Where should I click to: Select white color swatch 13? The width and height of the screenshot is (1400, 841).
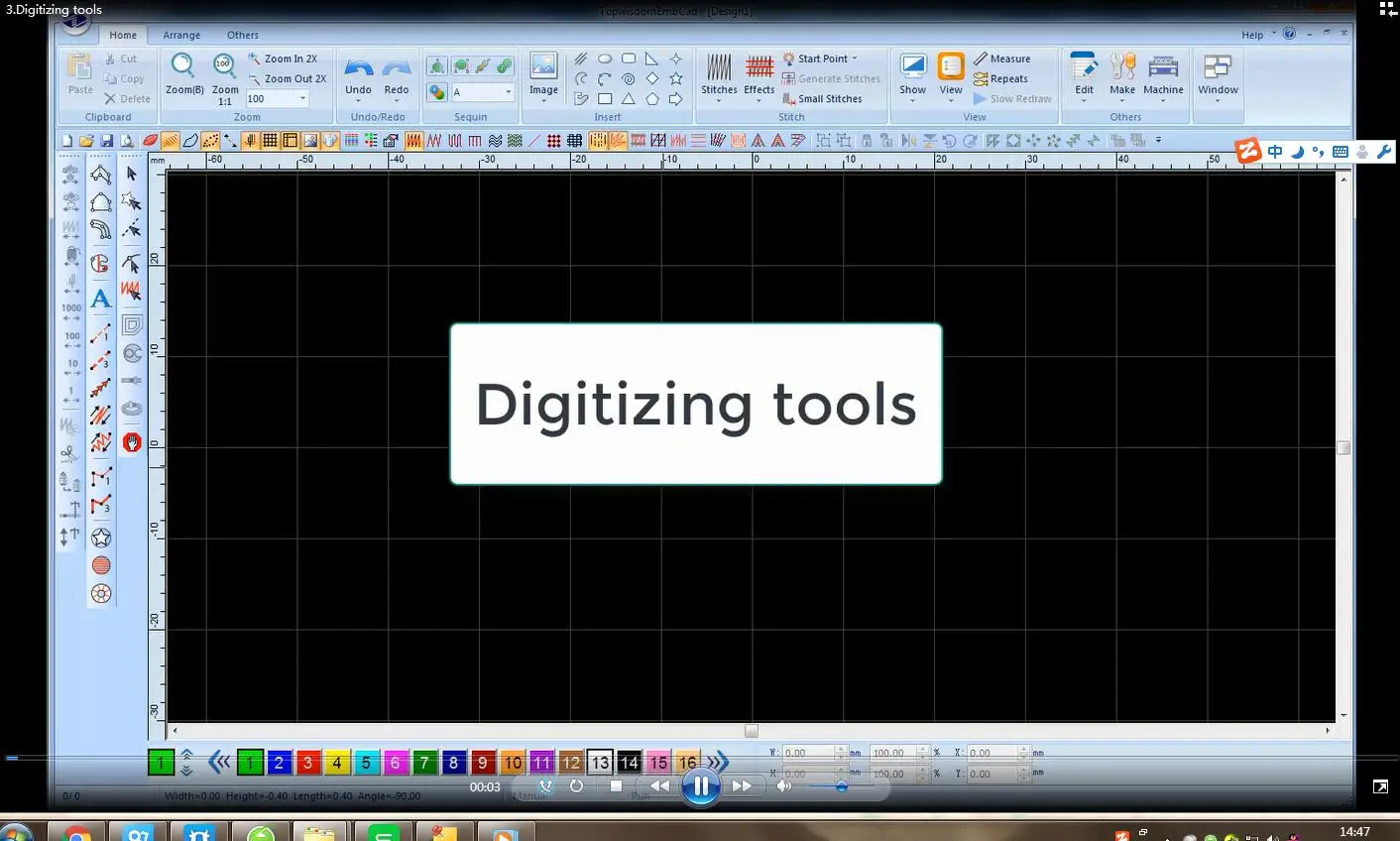click(x=600, y=763)
